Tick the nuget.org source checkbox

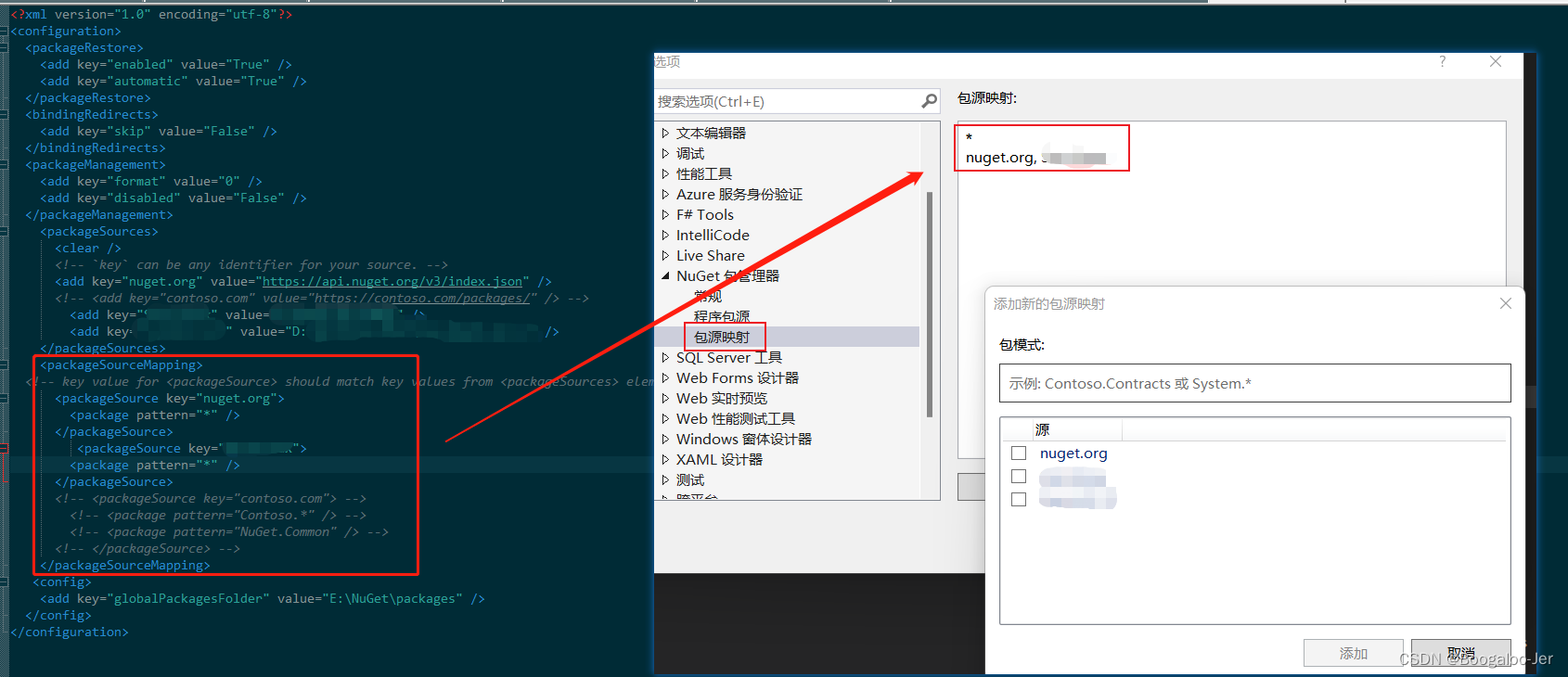[1019, 453]
